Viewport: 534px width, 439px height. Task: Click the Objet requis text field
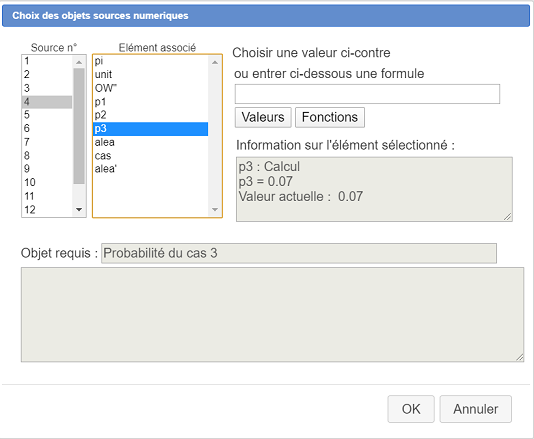click(x=299, y=253)
